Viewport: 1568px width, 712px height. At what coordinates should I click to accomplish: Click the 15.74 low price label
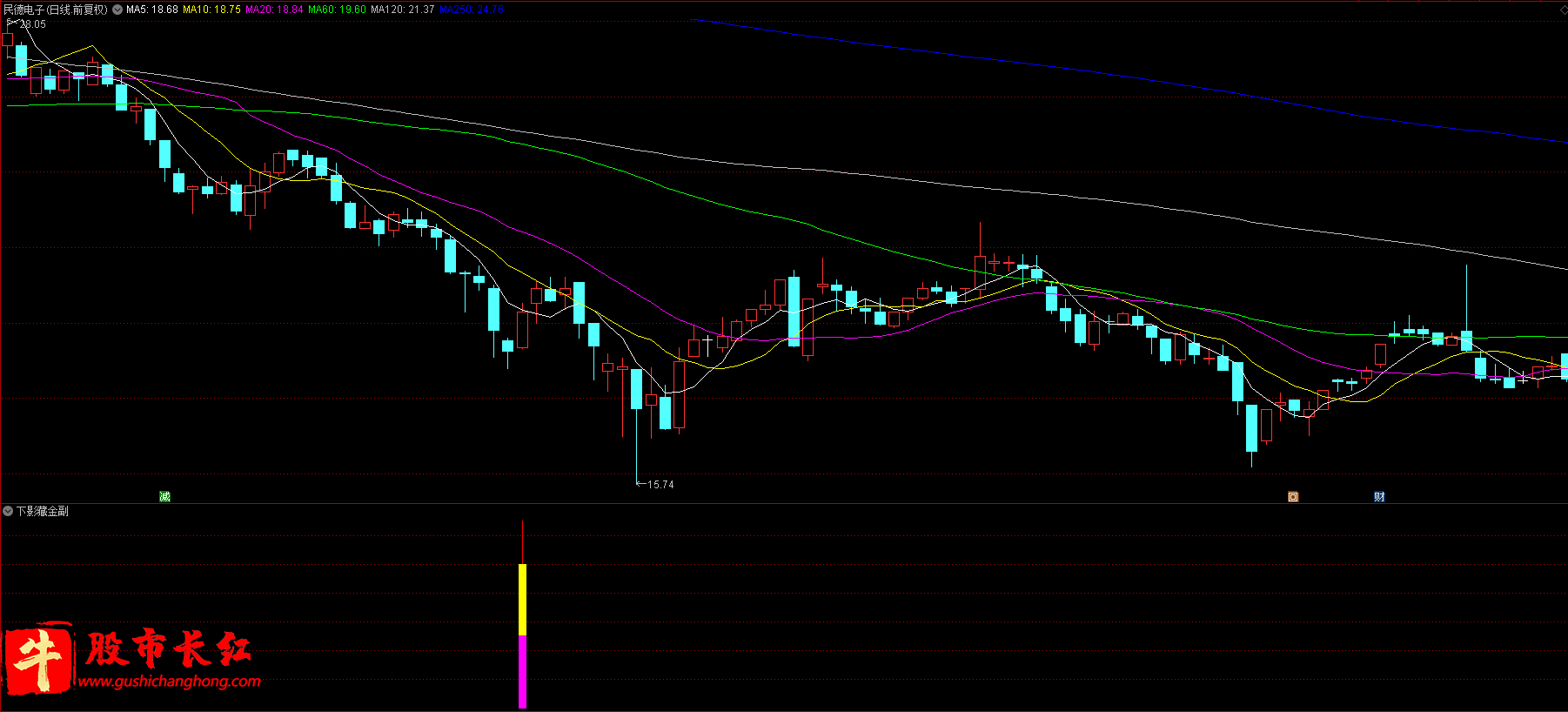click(660, 485)
